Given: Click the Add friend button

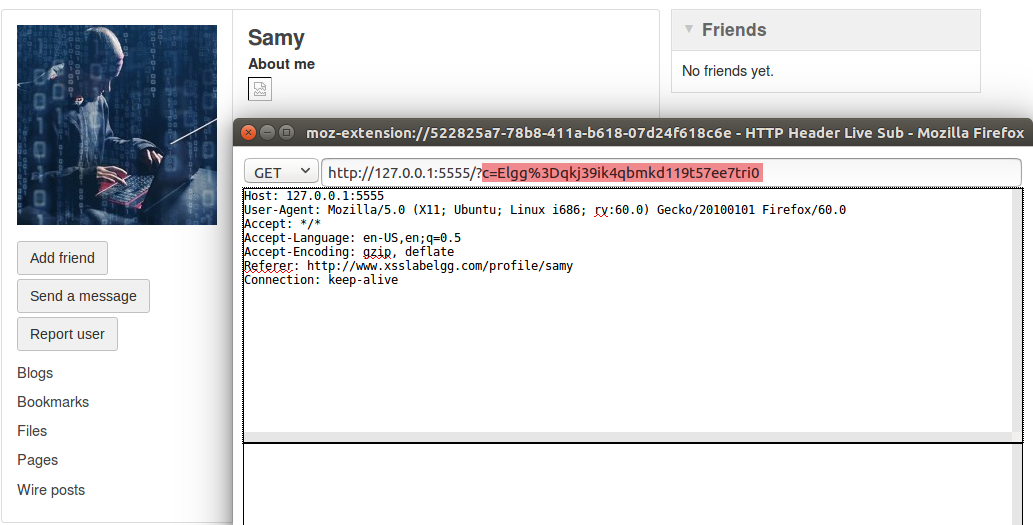Looking at the screenshot, I should point(63,258).
